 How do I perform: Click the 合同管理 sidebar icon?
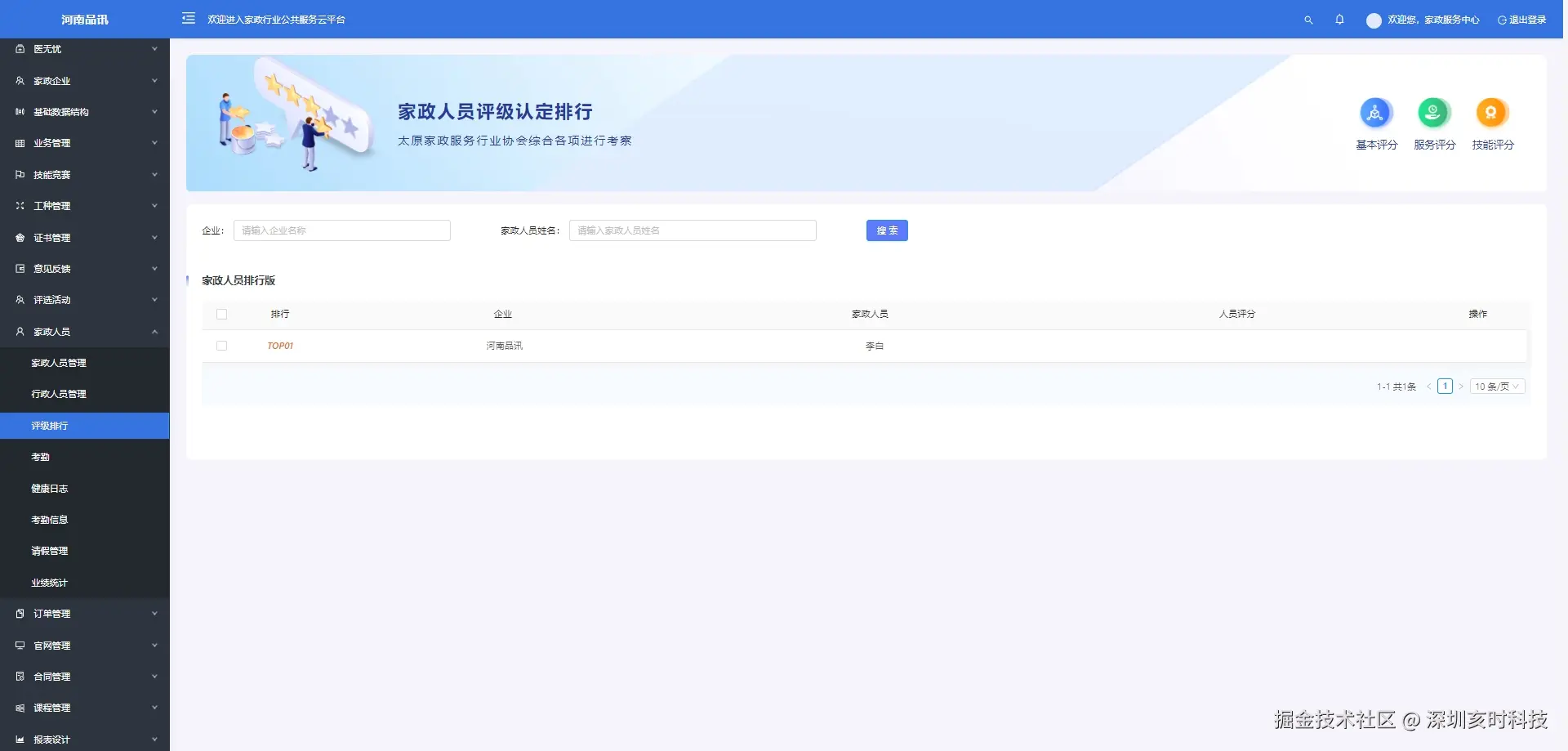tap(20, 677)
